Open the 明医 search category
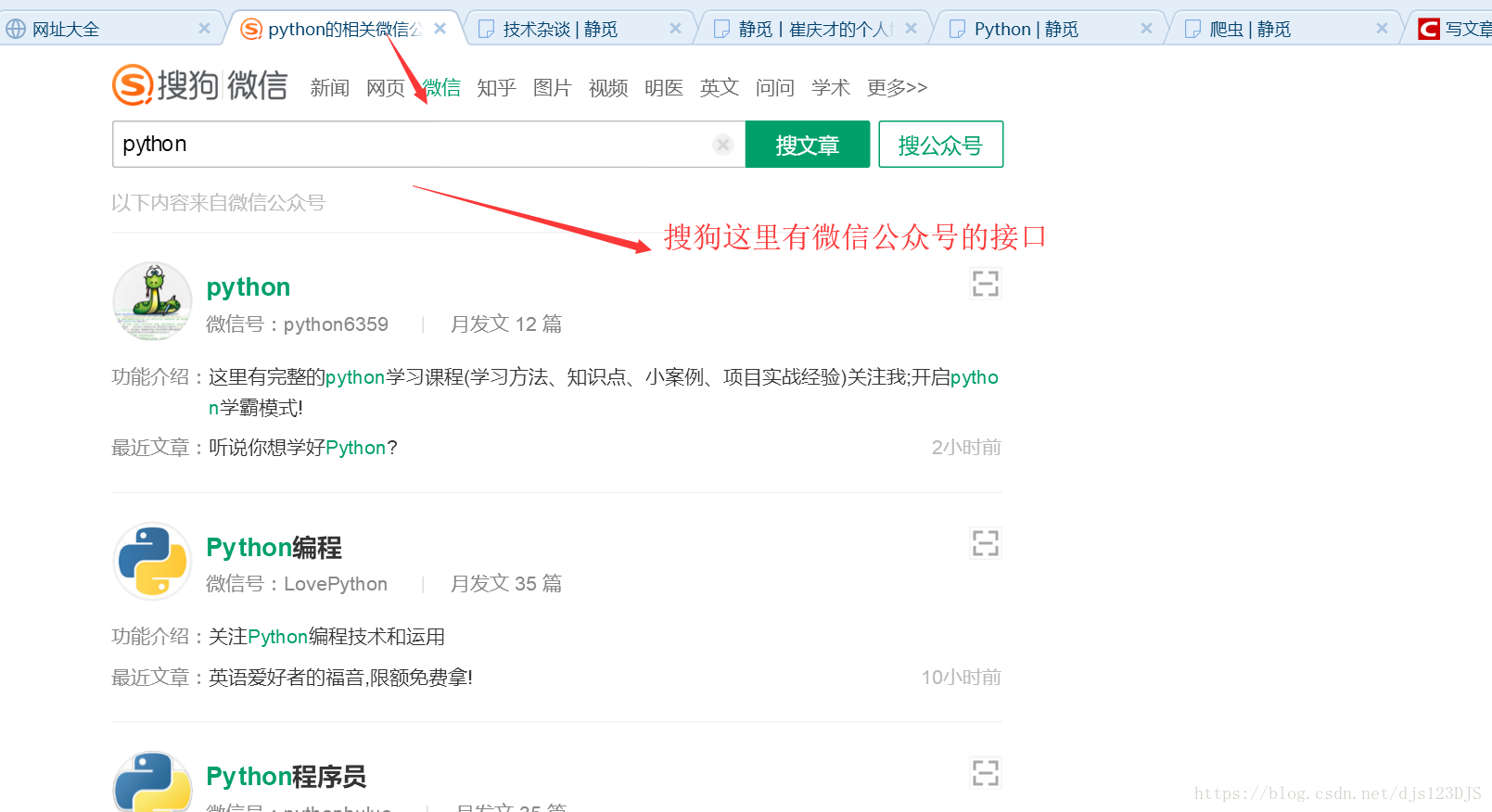Image resolution: width=1492 pixels, height=812 pixels. tap(664, 88)
